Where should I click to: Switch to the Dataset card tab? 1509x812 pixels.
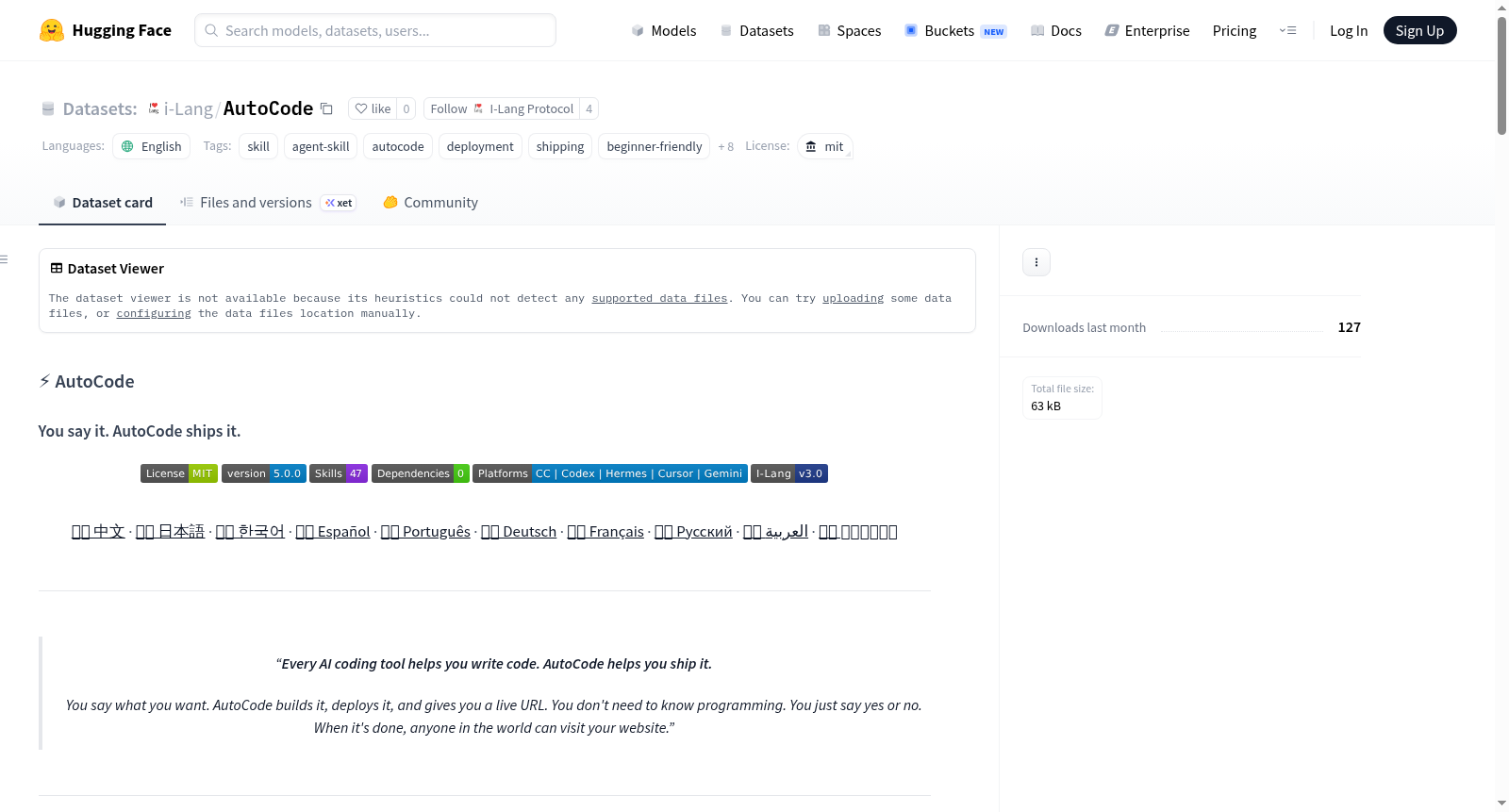[103, 203]
